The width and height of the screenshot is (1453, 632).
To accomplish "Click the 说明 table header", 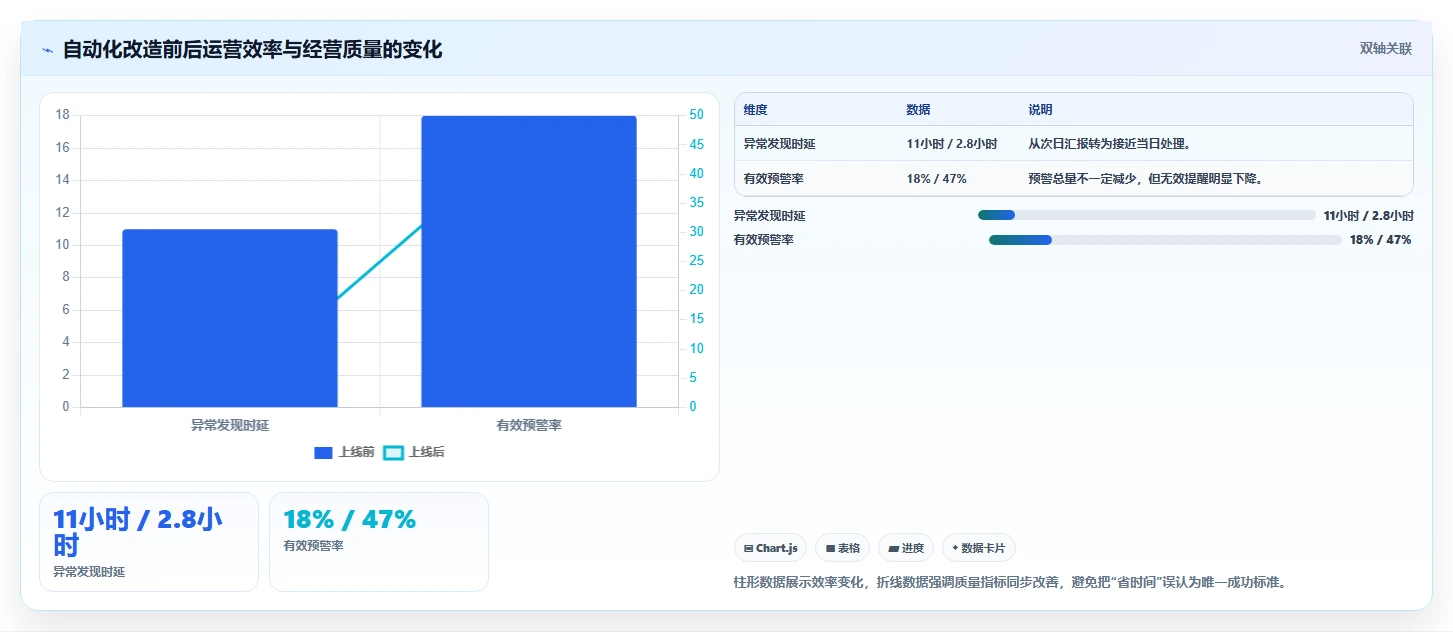I will tap(1040, 110).
